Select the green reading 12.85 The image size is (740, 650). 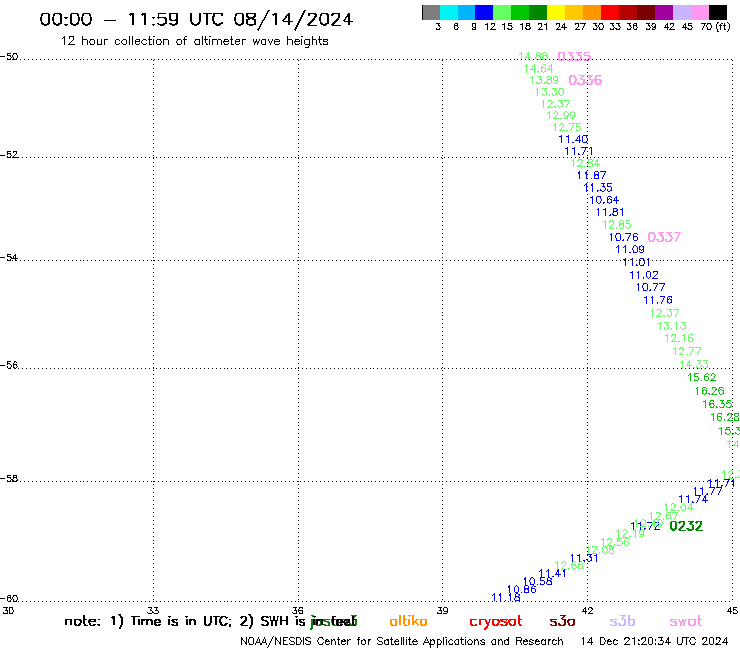click(617, 225)
